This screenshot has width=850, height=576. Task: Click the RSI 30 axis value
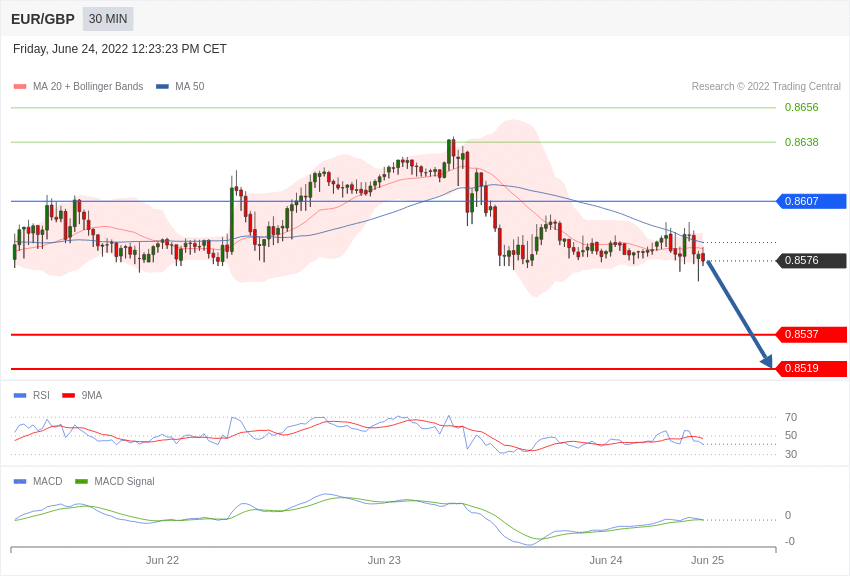(x=791, y=454)
